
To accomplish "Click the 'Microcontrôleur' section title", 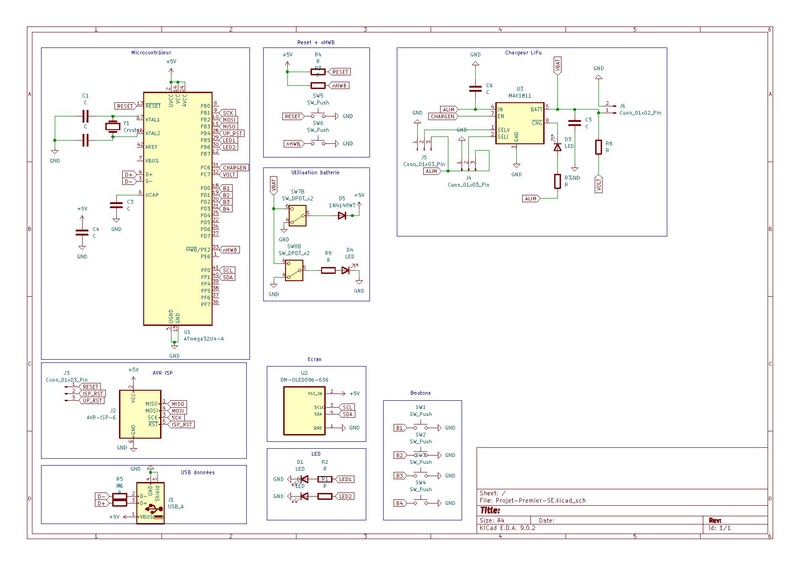I will coord(152,53).
